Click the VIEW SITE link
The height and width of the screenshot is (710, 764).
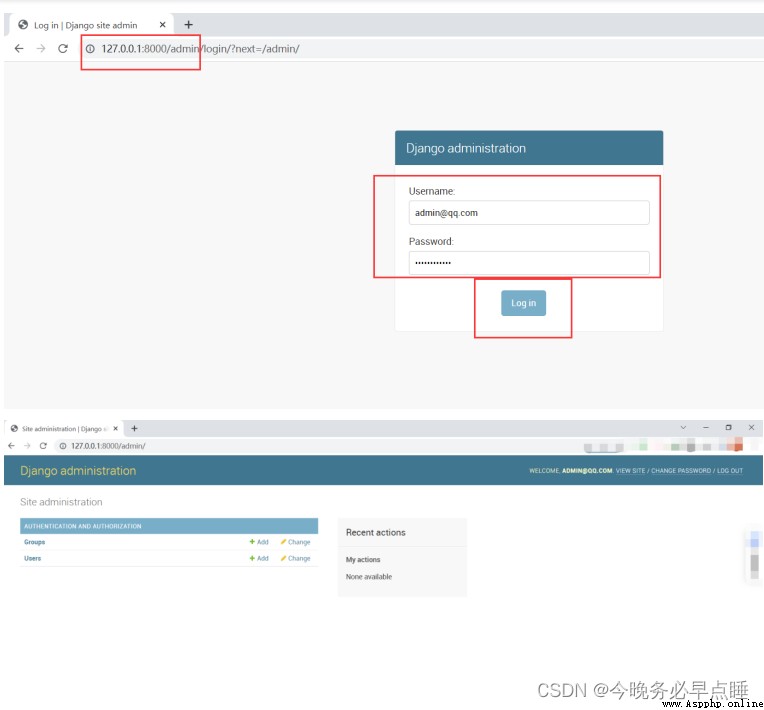[630, 471]
